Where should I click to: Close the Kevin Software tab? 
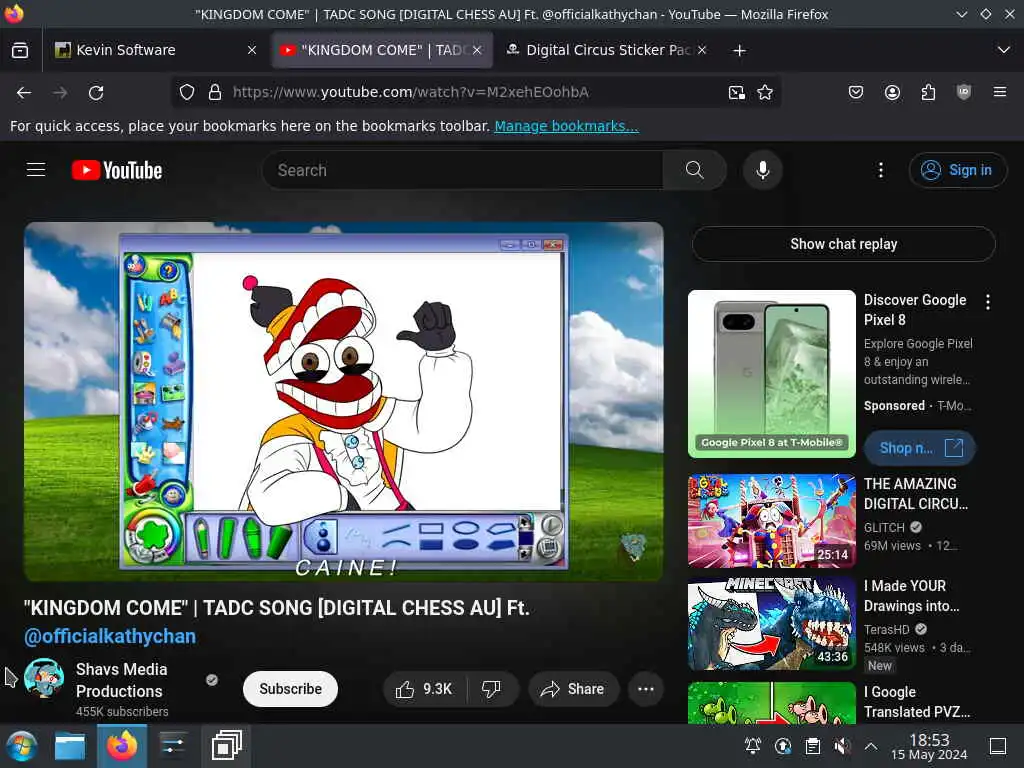251,50
